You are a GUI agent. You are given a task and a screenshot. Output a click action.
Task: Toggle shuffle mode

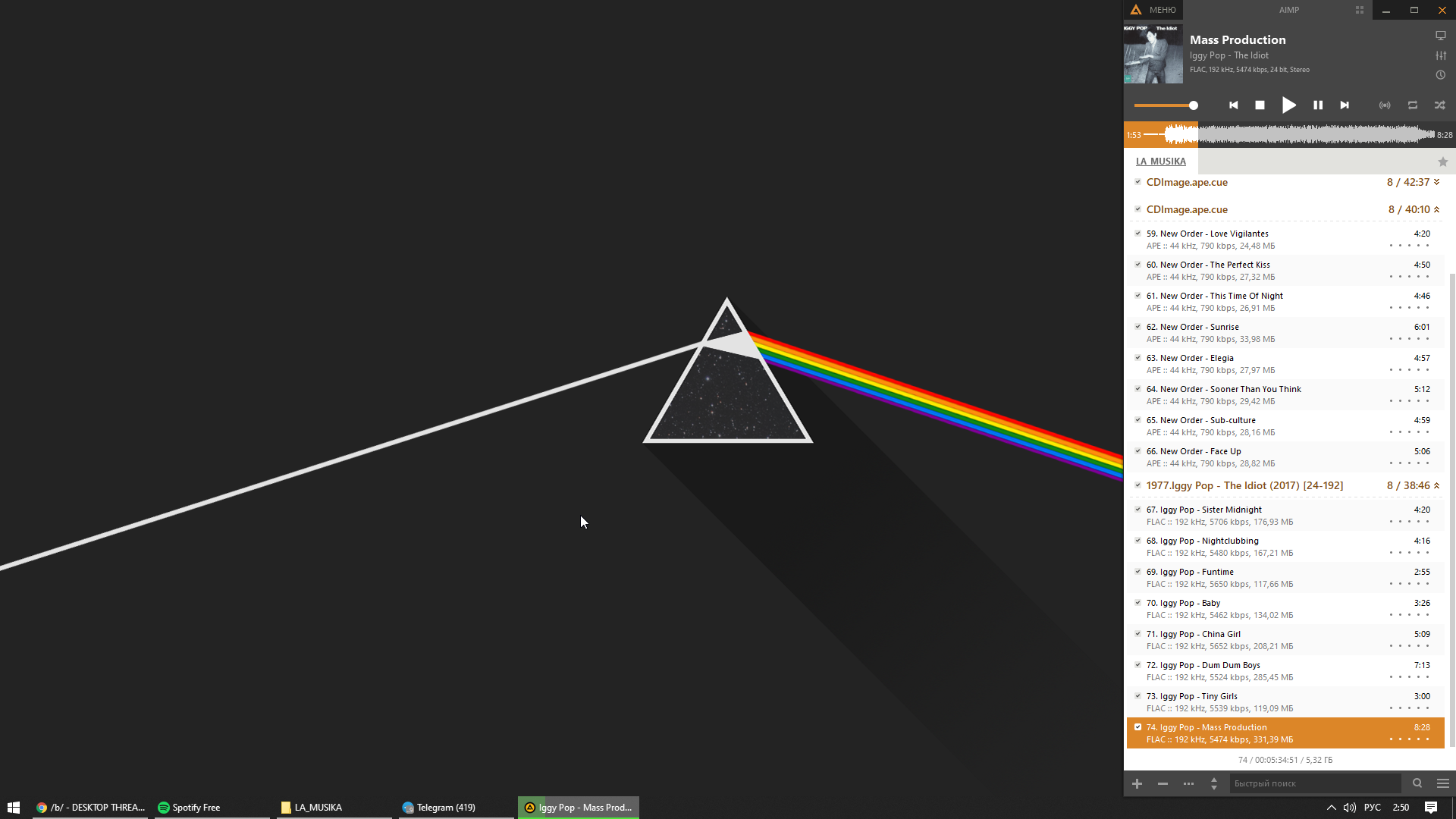click(1440, 105)
